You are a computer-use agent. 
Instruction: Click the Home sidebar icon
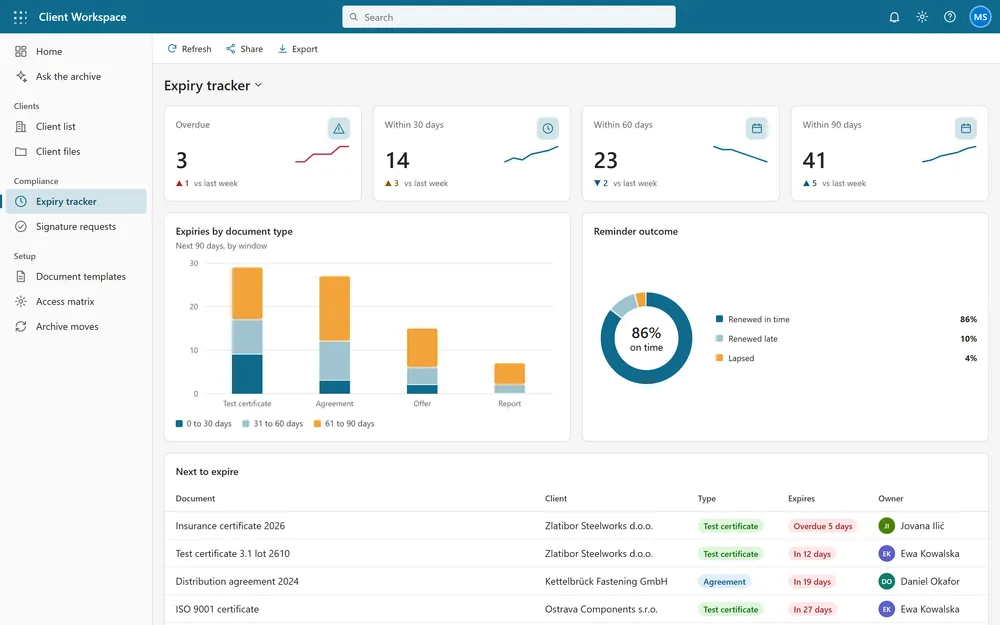point(21,52)
